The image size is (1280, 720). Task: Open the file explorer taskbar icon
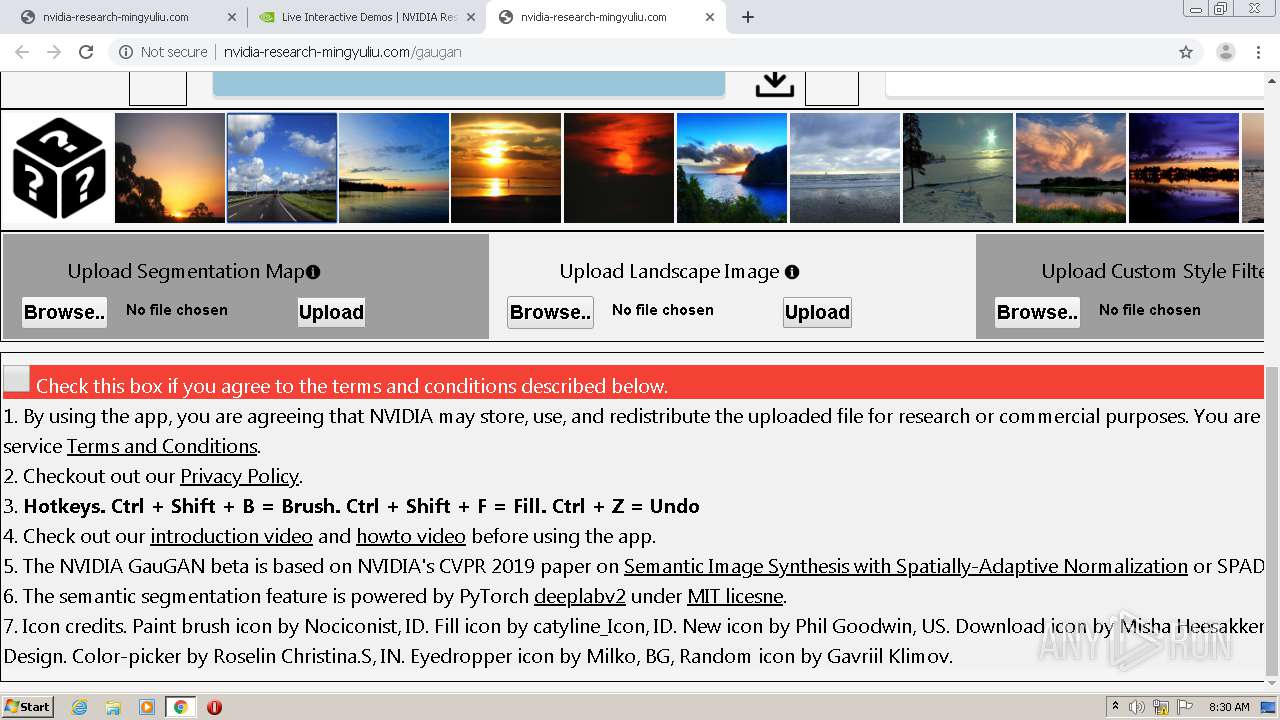113,707
